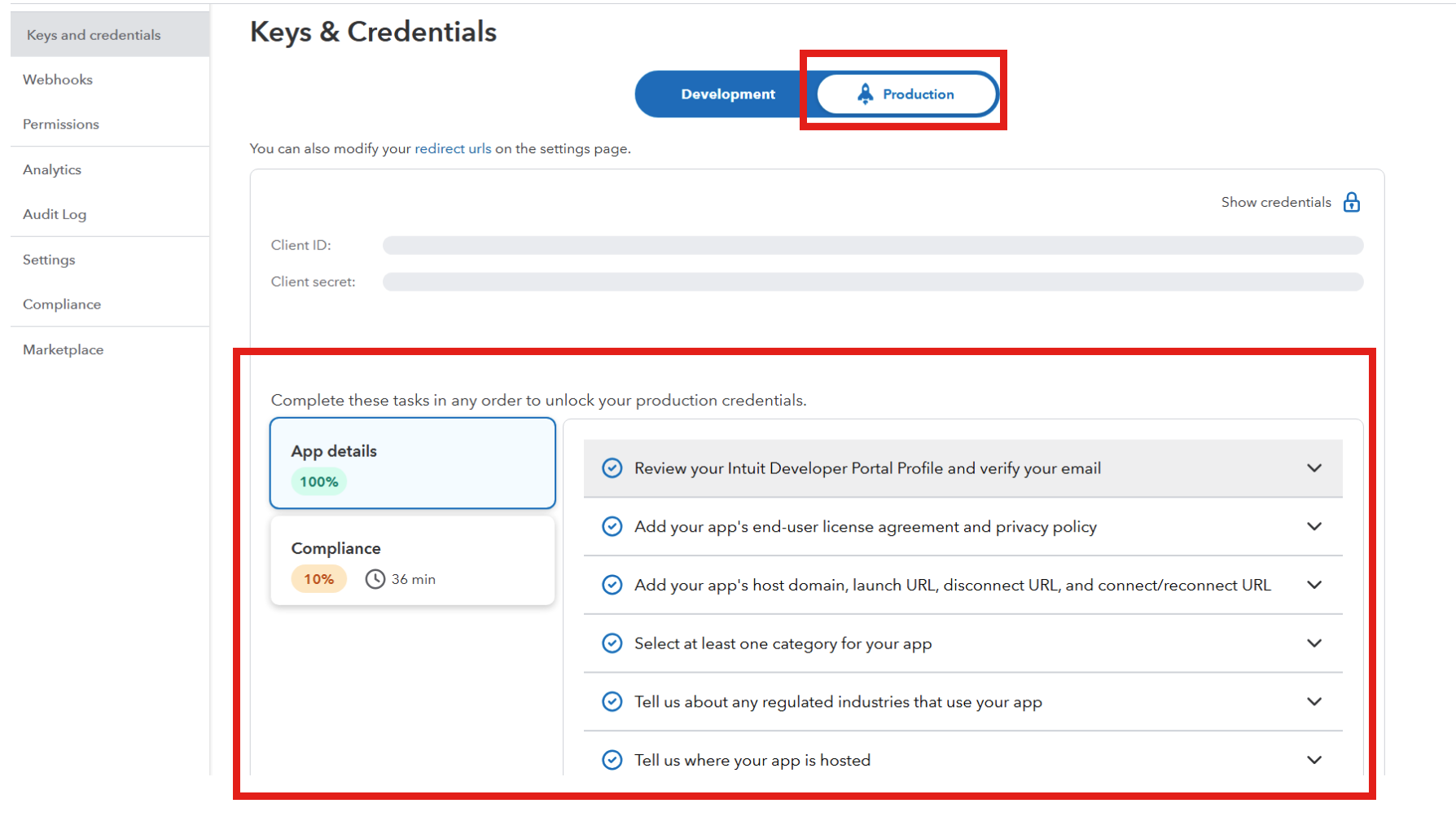Screen dimensions: 1456x821
Task: Click the hidden Client ID field
Action: click(873, 245)
